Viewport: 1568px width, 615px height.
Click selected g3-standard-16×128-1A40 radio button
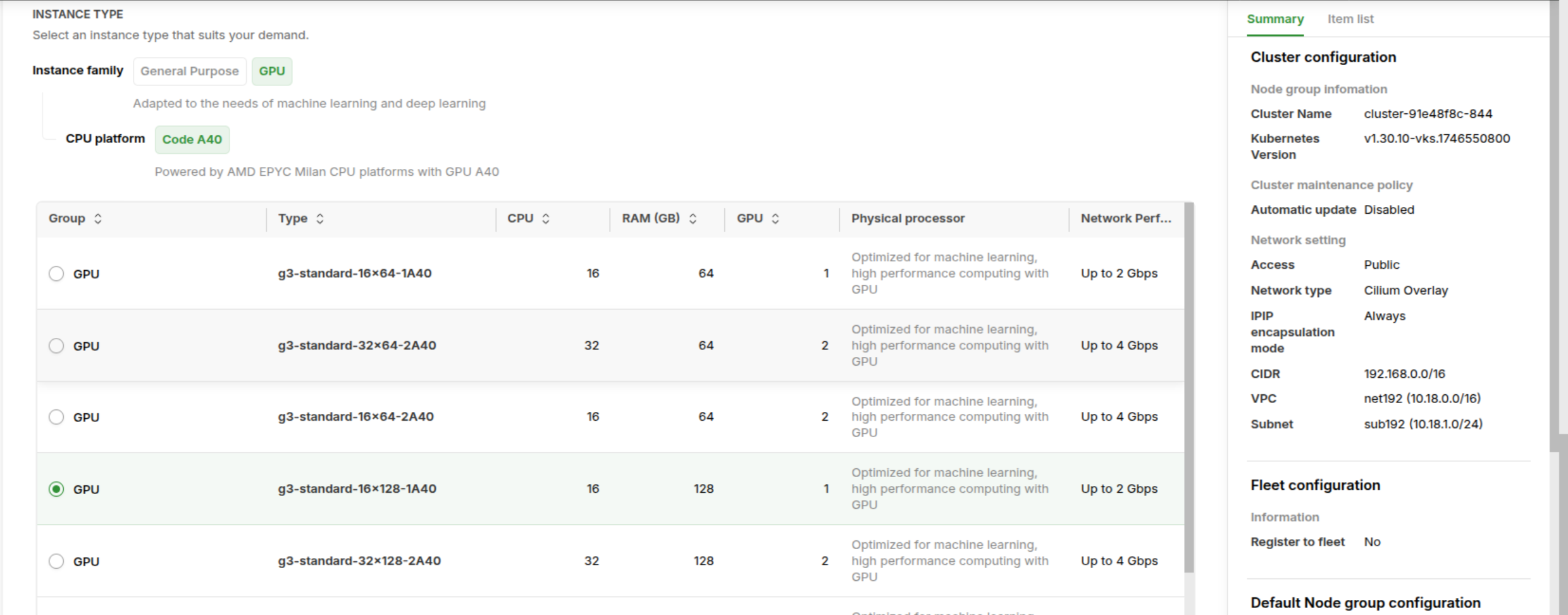tap(56, 489)
